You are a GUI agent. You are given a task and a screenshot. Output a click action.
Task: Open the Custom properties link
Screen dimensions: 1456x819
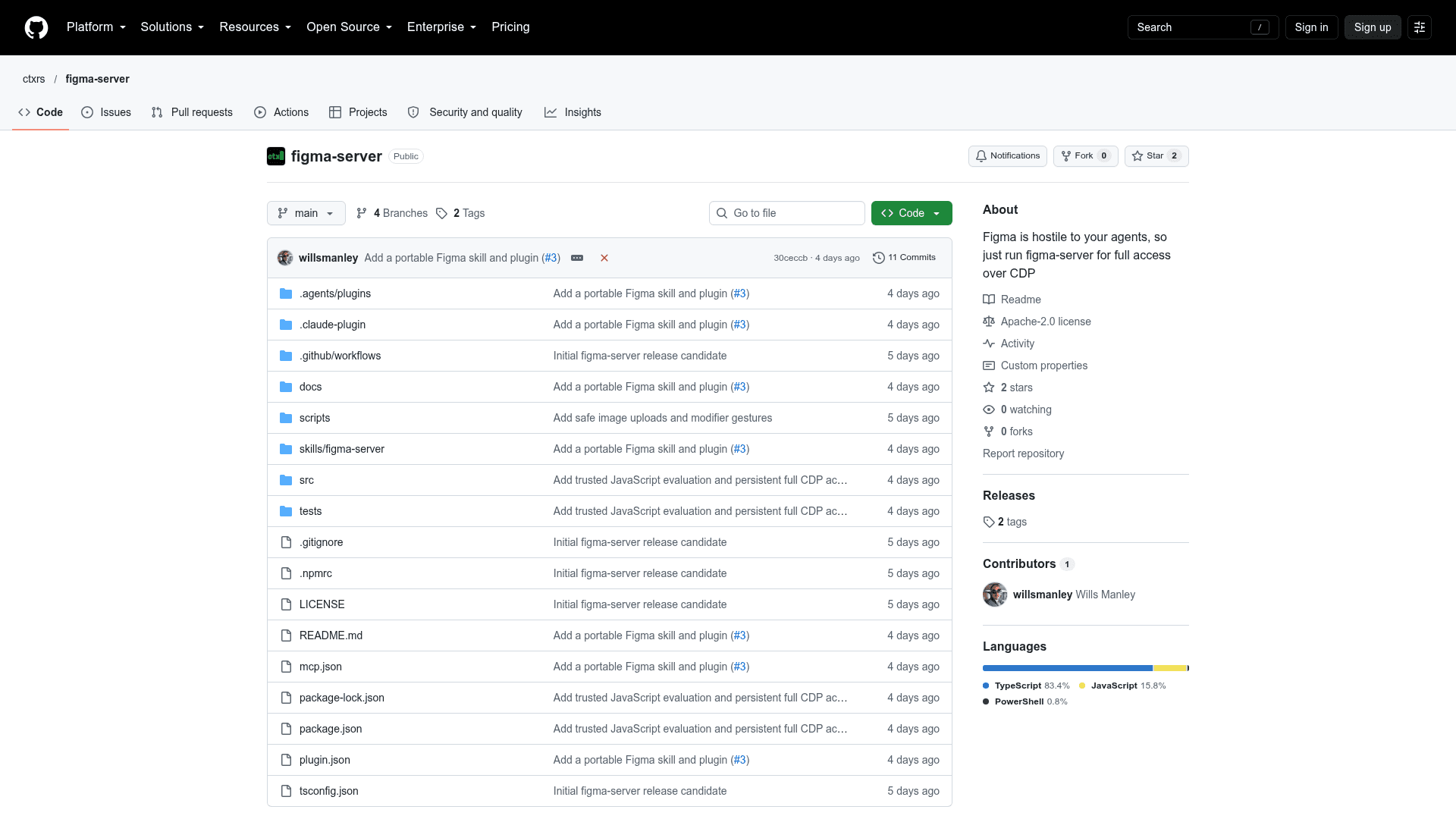1035,366
